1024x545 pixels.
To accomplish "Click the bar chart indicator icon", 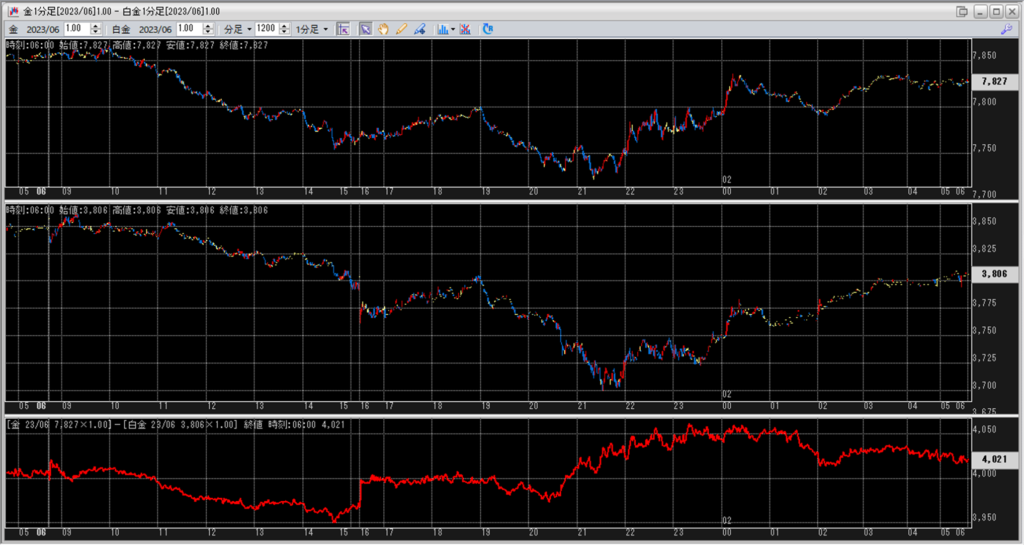I will tap(442, 29).
